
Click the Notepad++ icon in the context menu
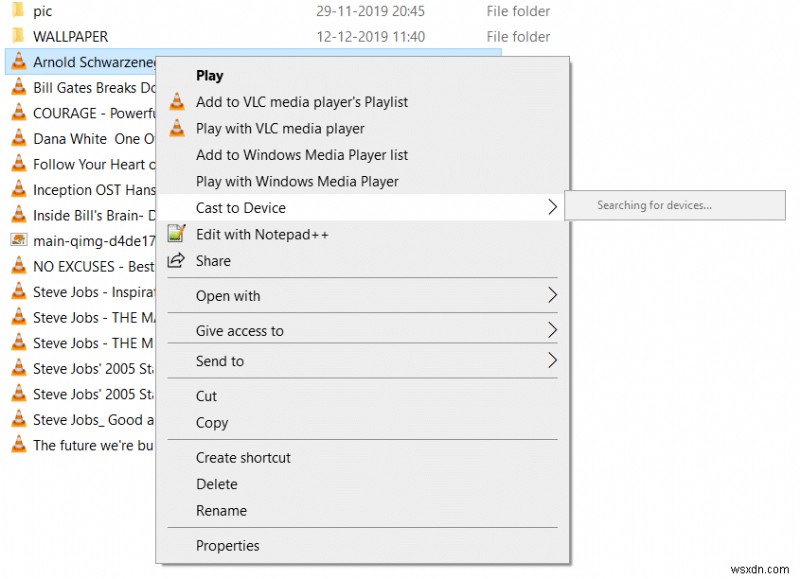[x=177, y=234]
